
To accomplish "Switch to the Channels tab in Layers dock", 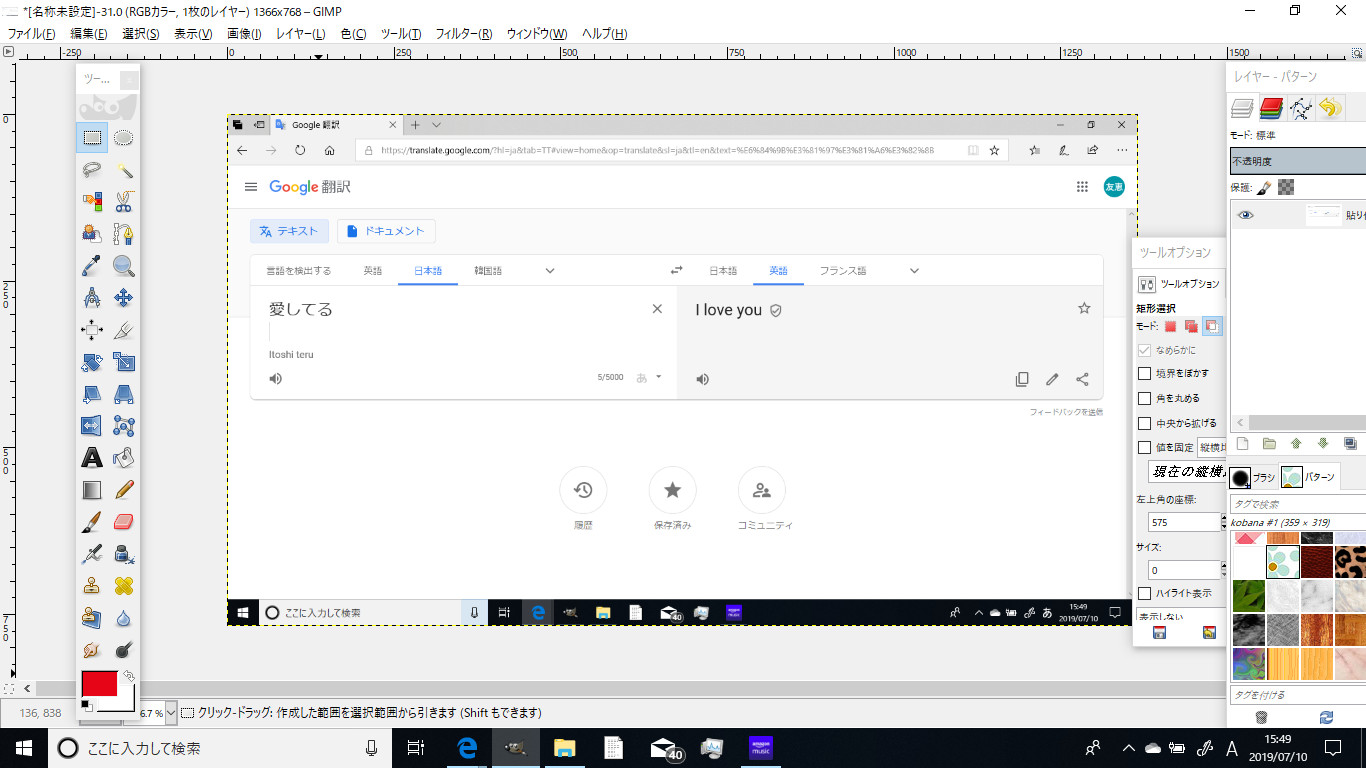I will [1271, 107].
